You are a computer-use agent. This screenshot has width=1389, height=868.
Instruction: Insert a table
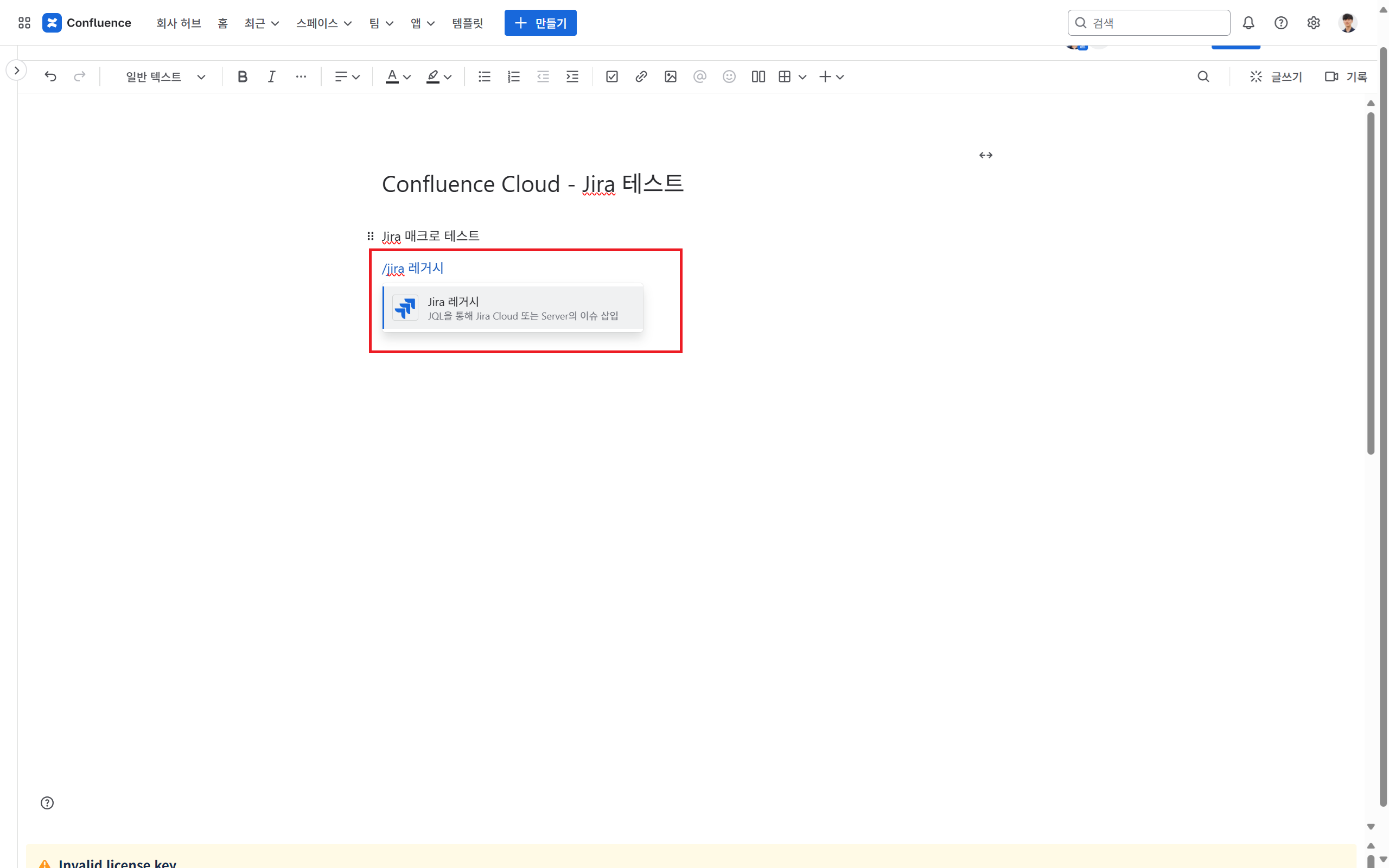click(785, 76)
